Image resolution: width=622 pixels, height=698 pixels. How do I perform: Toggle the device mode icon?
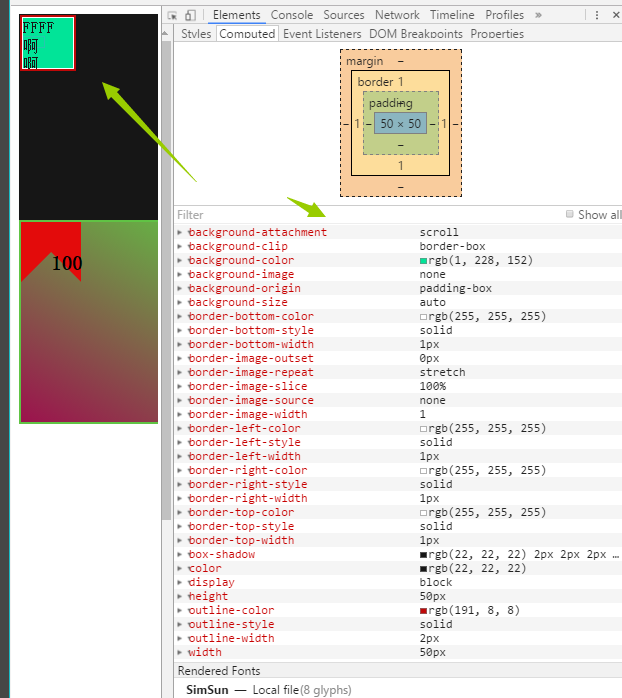[190, 15]
